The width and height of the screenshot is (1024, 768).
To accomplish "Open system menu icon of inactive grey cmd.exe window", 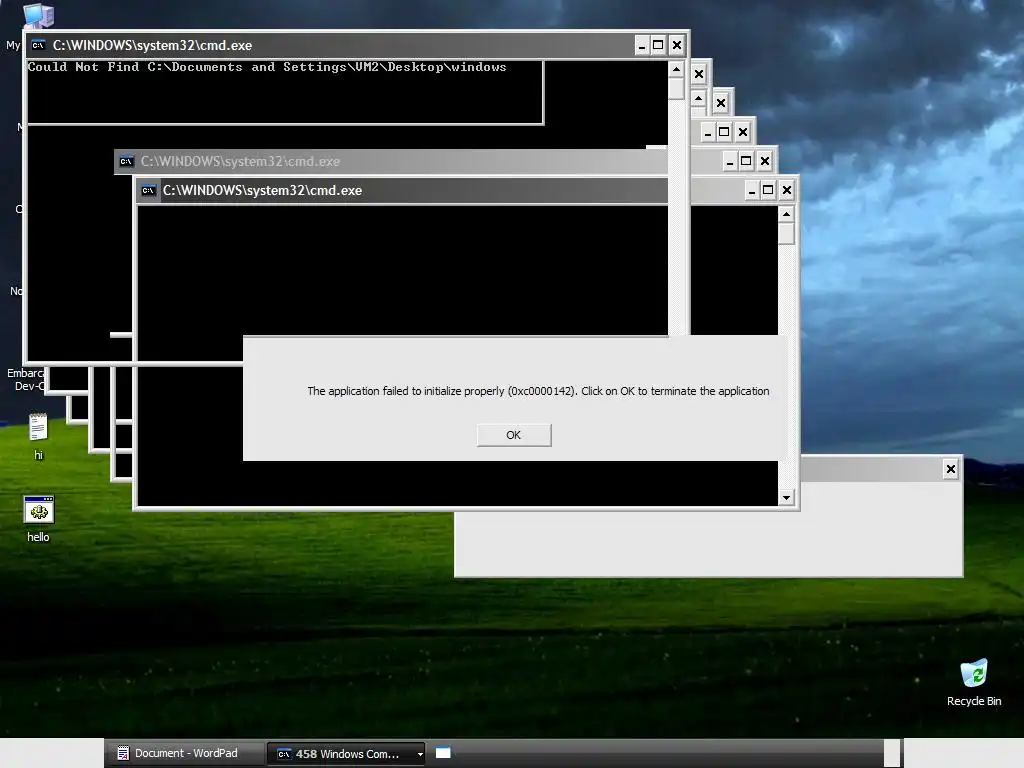I will point(127,161).
